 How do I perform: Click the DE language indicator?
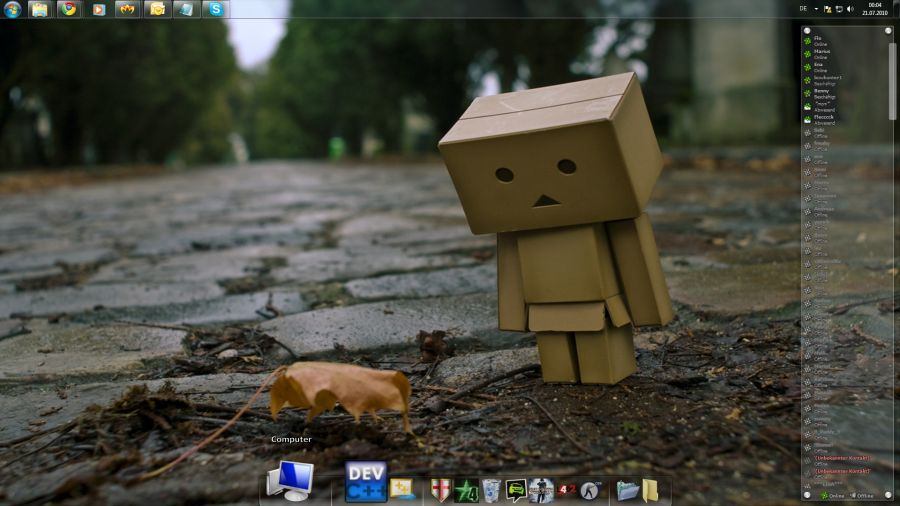(803, 9)
